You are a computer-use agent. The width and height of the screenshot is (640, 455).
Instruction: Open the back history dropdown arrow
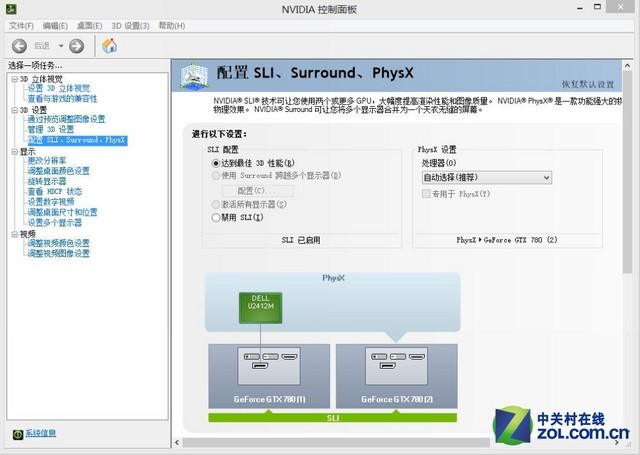click(x=61, y=46)
